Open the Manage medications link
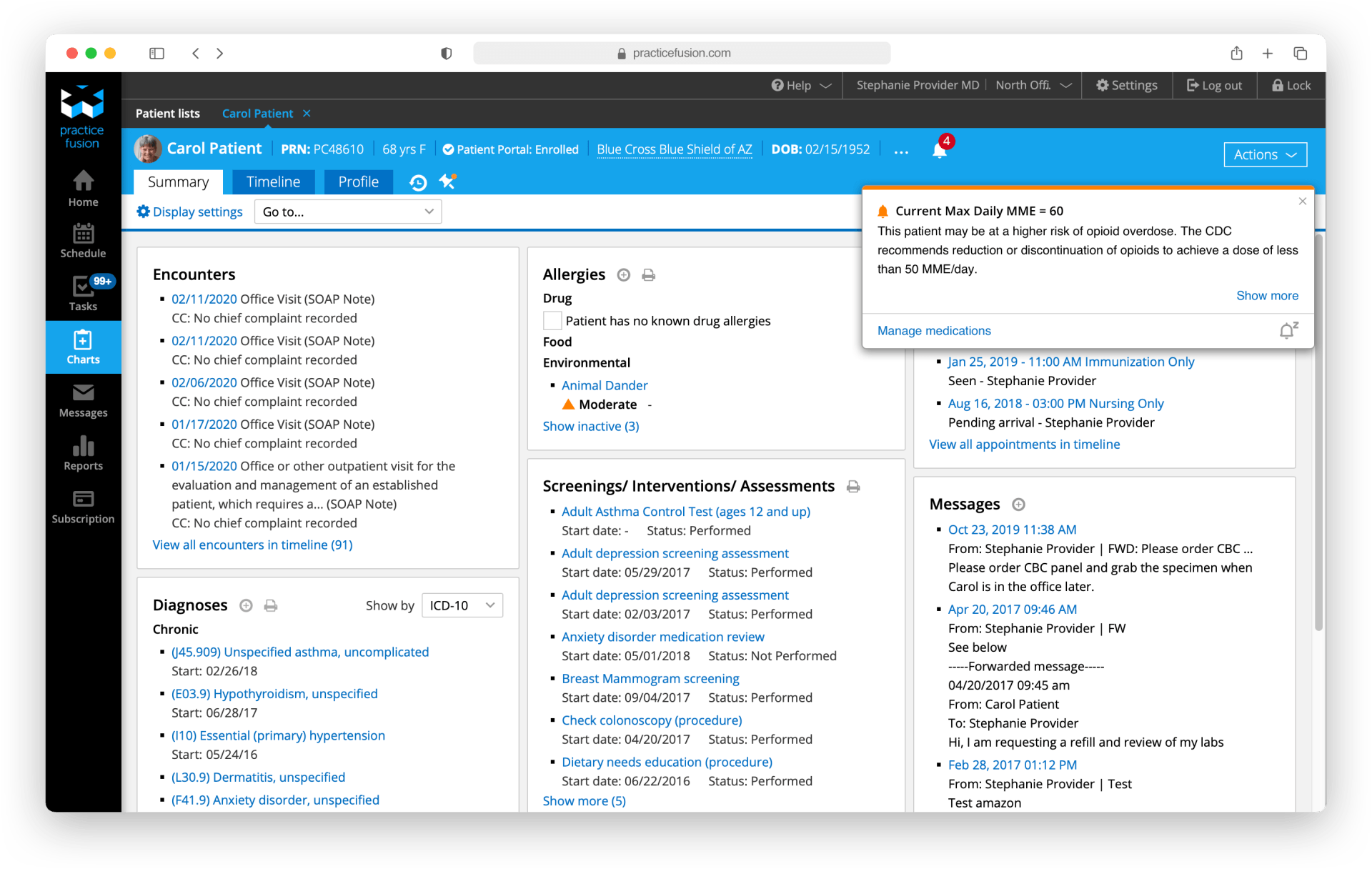 click(934, 331)
